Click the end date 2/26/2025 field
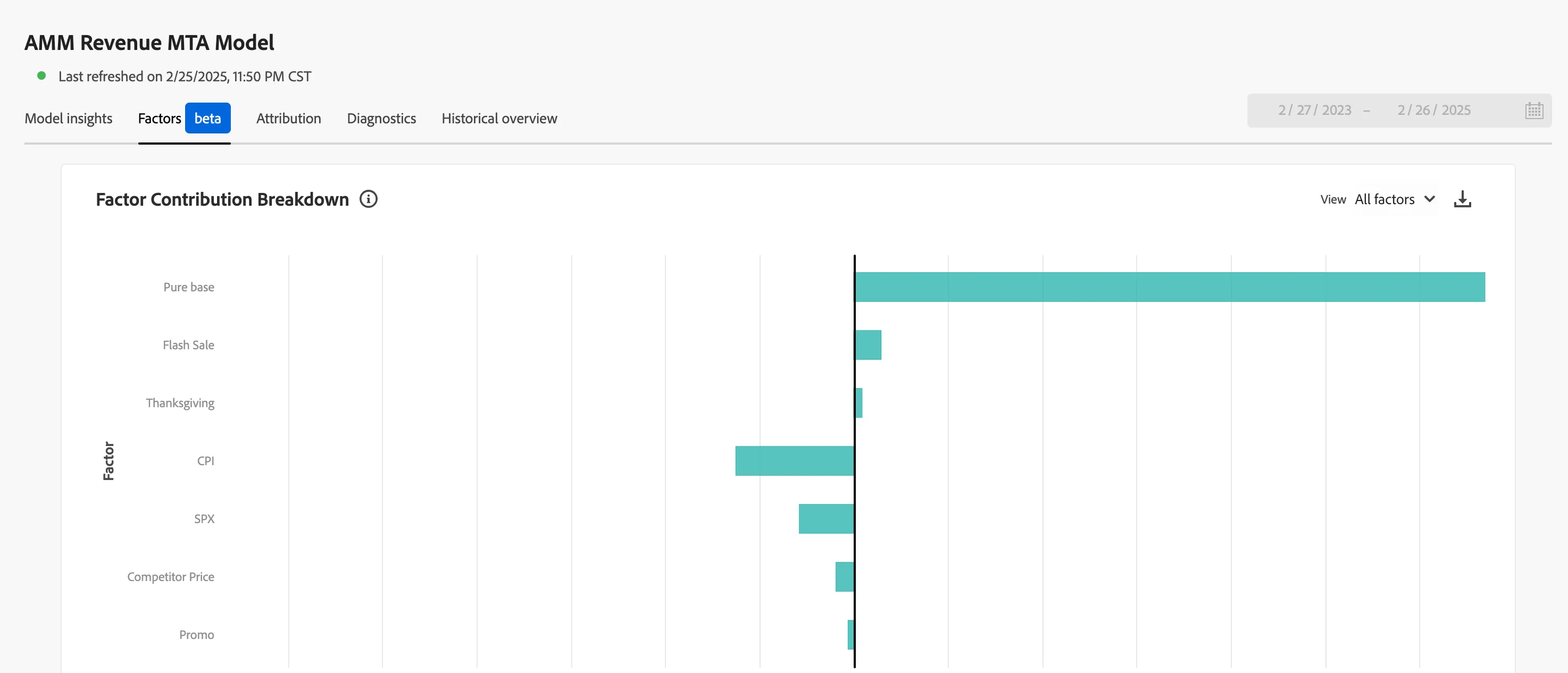 click(1433, 110)
